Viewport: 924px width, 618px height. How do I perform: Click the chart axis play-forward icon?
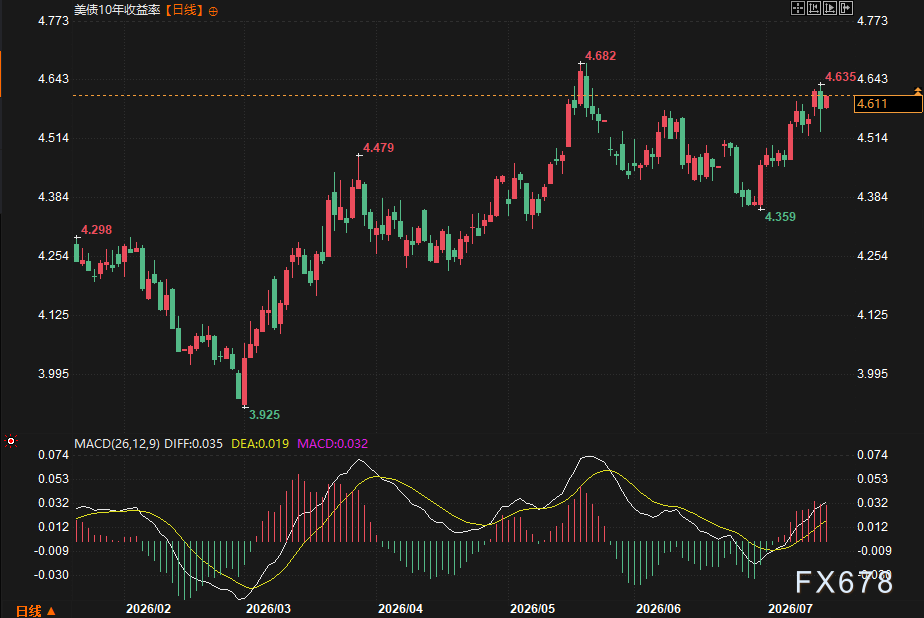830,8
